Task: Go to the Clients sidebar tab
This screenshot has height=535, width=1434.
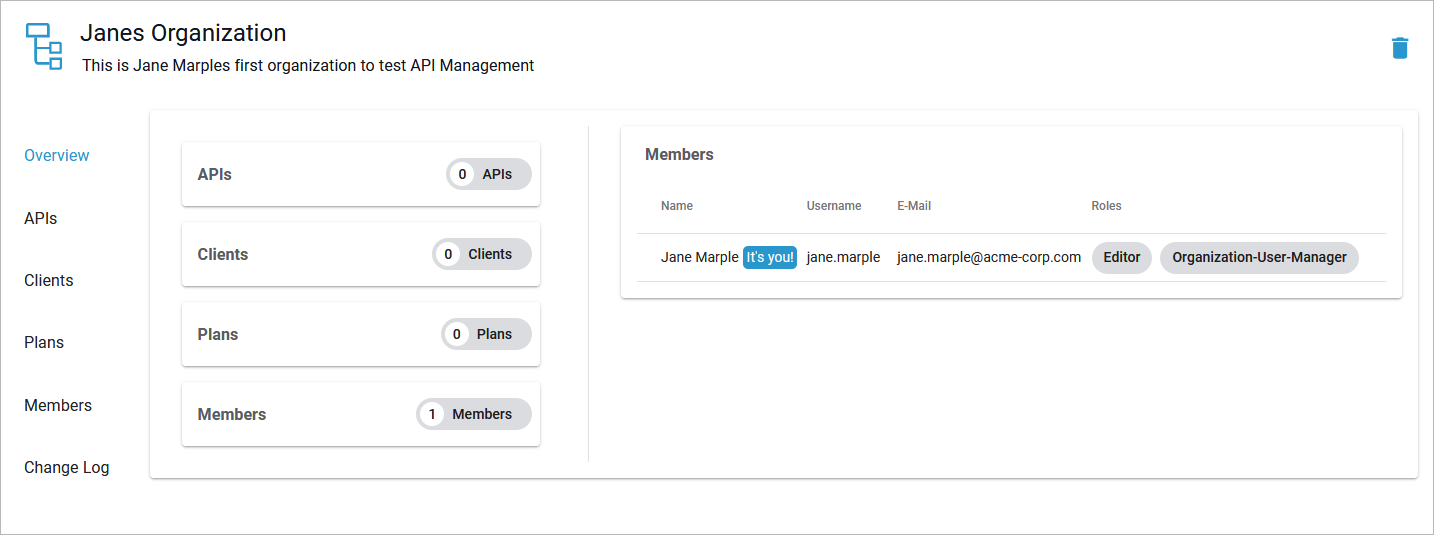Action: point(49,280)
